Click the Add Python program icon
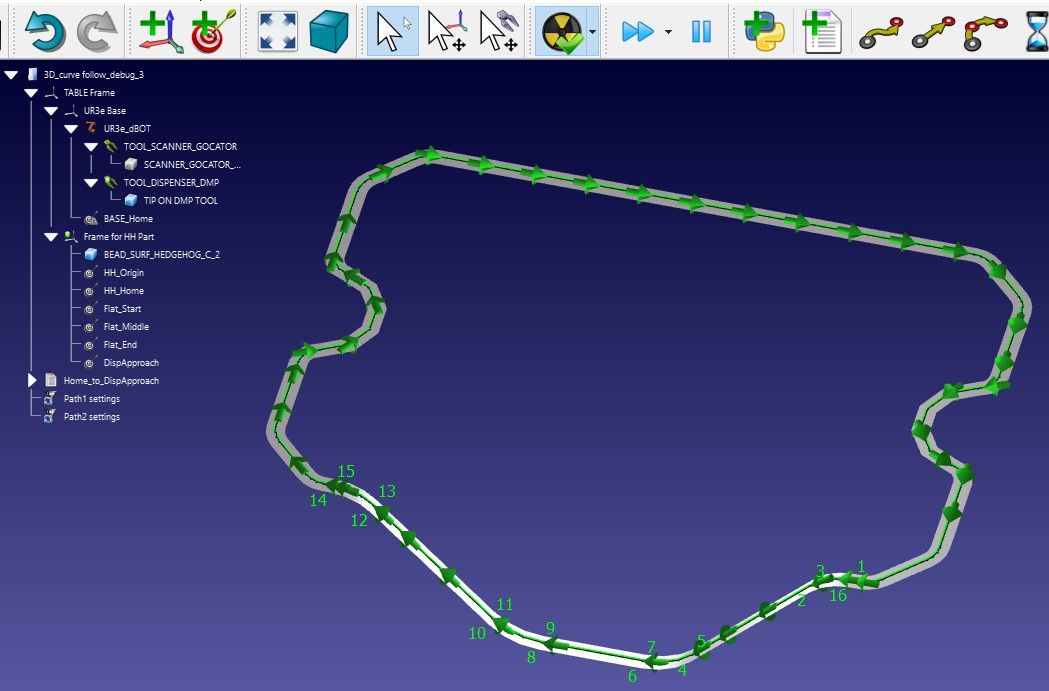The image size is (1049, 691). point(765,31)
